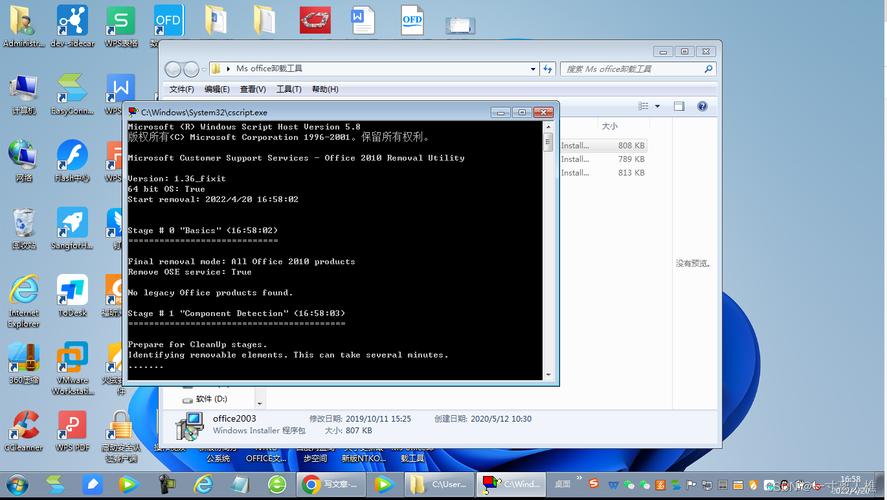The image size is (887, 500).
Task: Refresh the Ms office卸载工具 folder view
Action: tap(548, 69)
